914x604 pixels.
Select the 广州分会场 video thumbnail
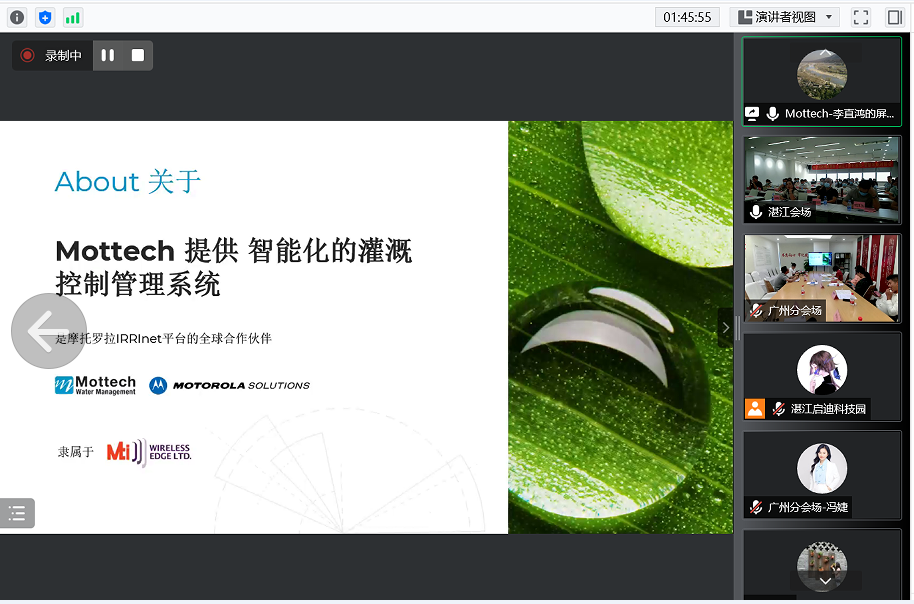[x=822, y=278]
